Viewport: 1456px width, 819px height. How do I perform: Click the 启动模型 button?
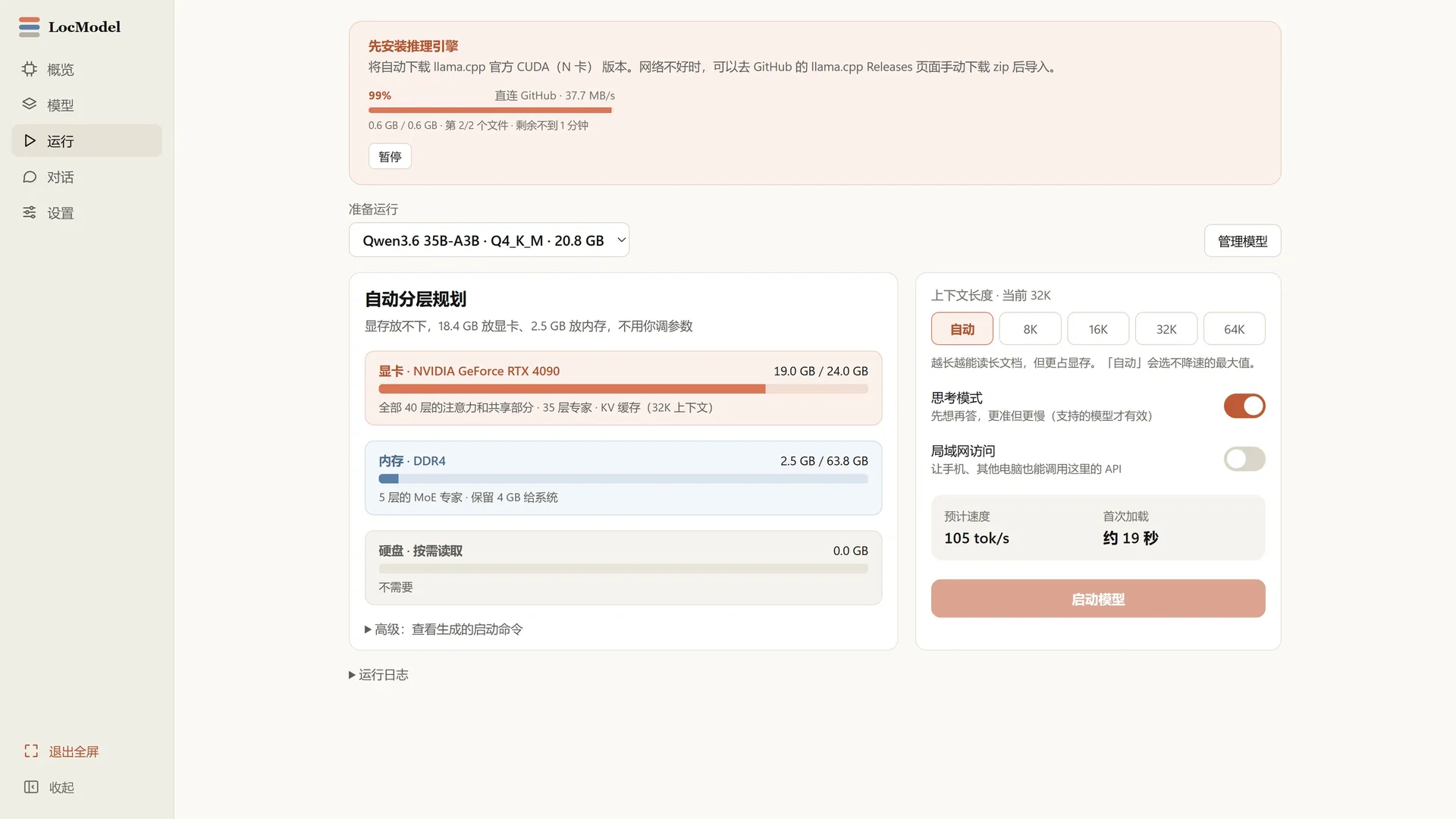point(1098,599)
